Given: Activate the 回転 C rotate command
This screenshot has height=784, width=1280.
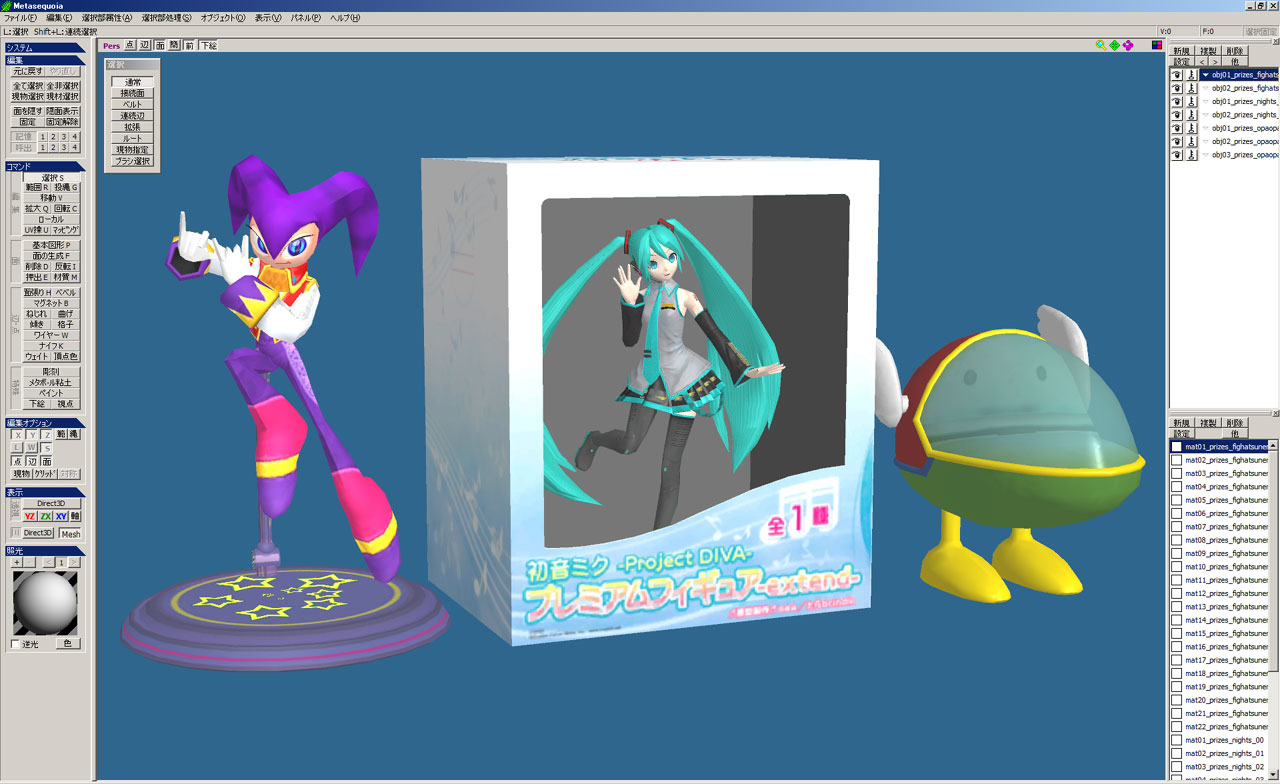Looking at the screenshot, I should 67,209.
